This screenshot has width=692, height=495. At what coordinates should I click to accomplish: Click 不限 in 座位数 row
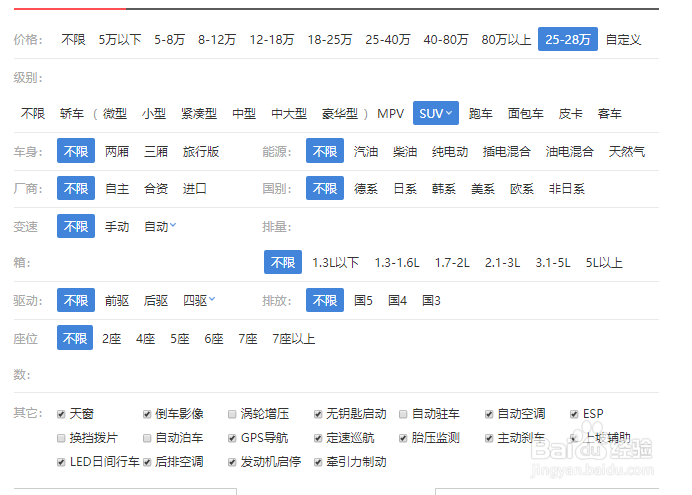[x=75, y=338]
